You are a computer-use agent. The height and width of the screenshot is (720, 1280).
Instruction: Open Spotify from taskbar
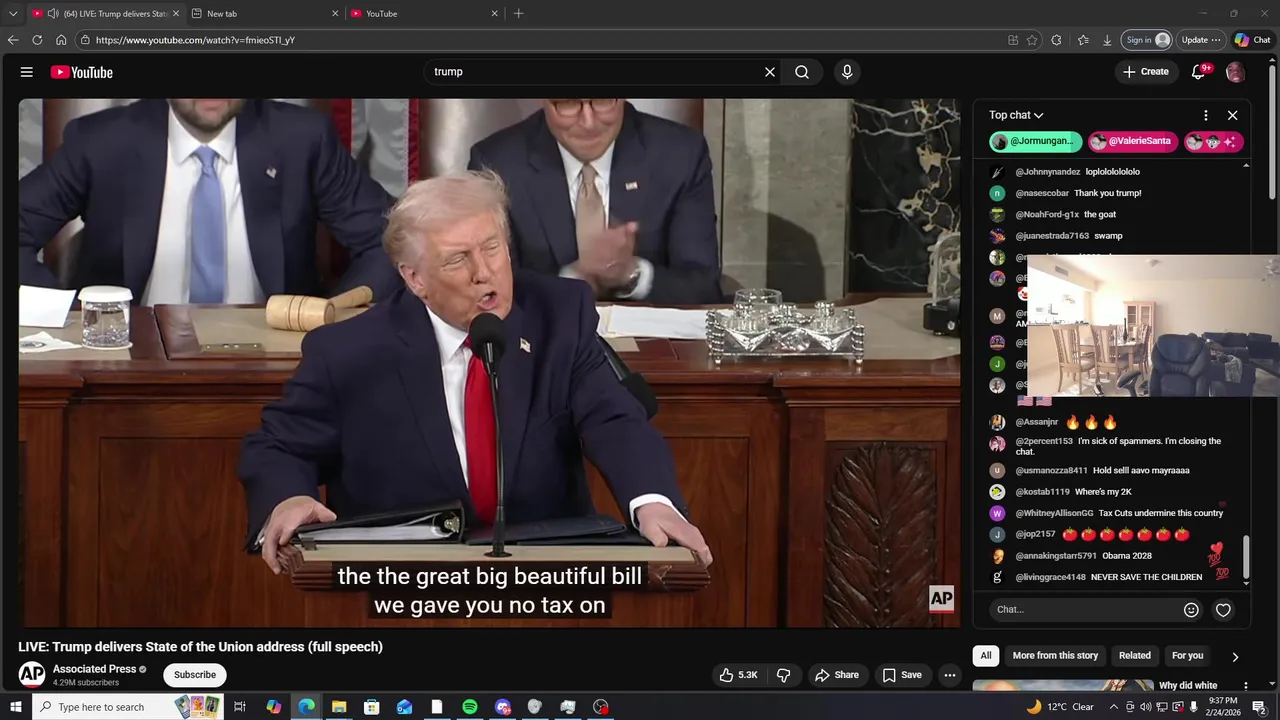(x=470, y=707)
